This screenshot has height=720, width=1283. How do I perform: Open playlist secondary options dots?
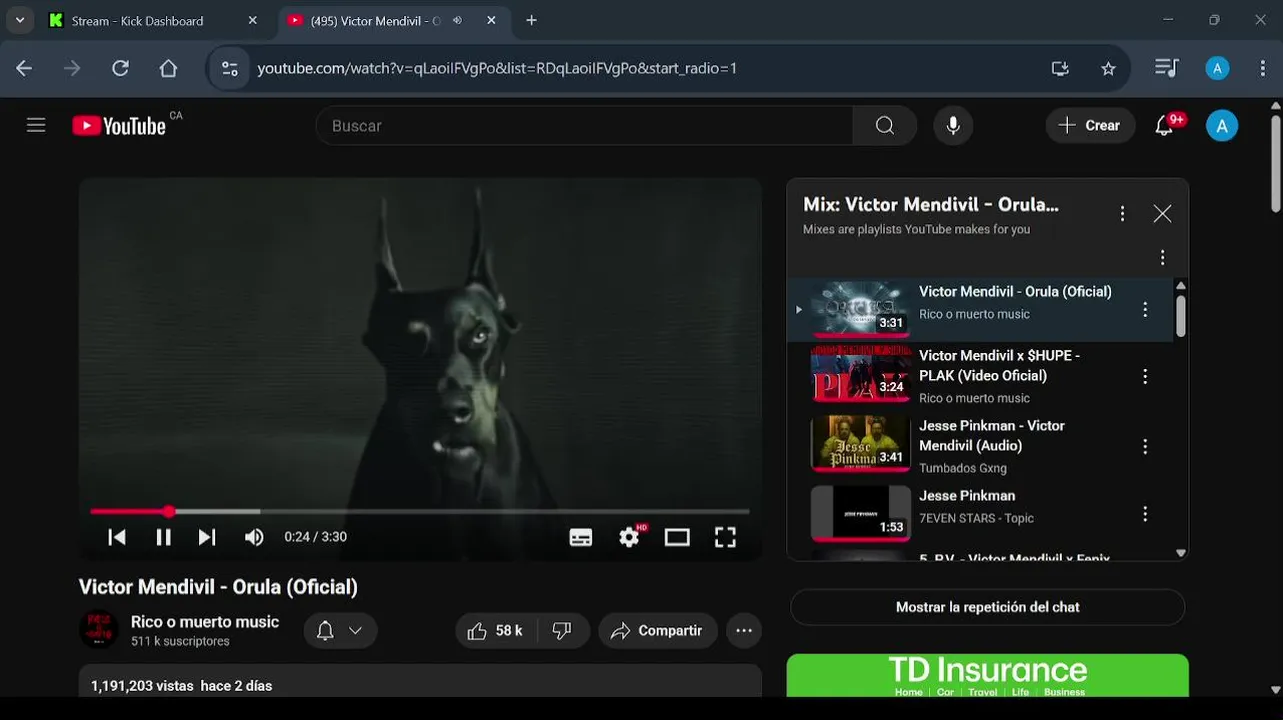point(1162,257)
